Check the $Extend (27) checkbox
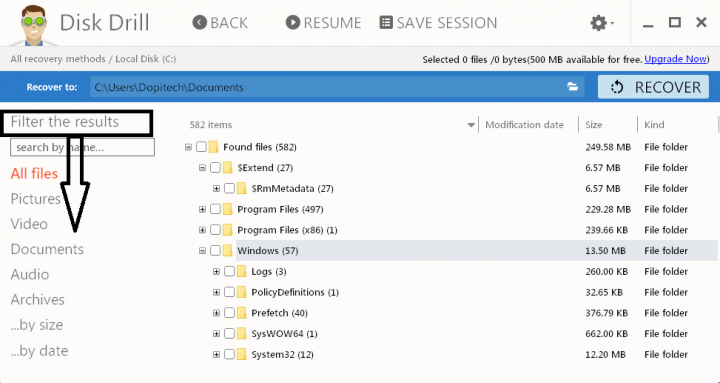 click(x=215, y=168)
